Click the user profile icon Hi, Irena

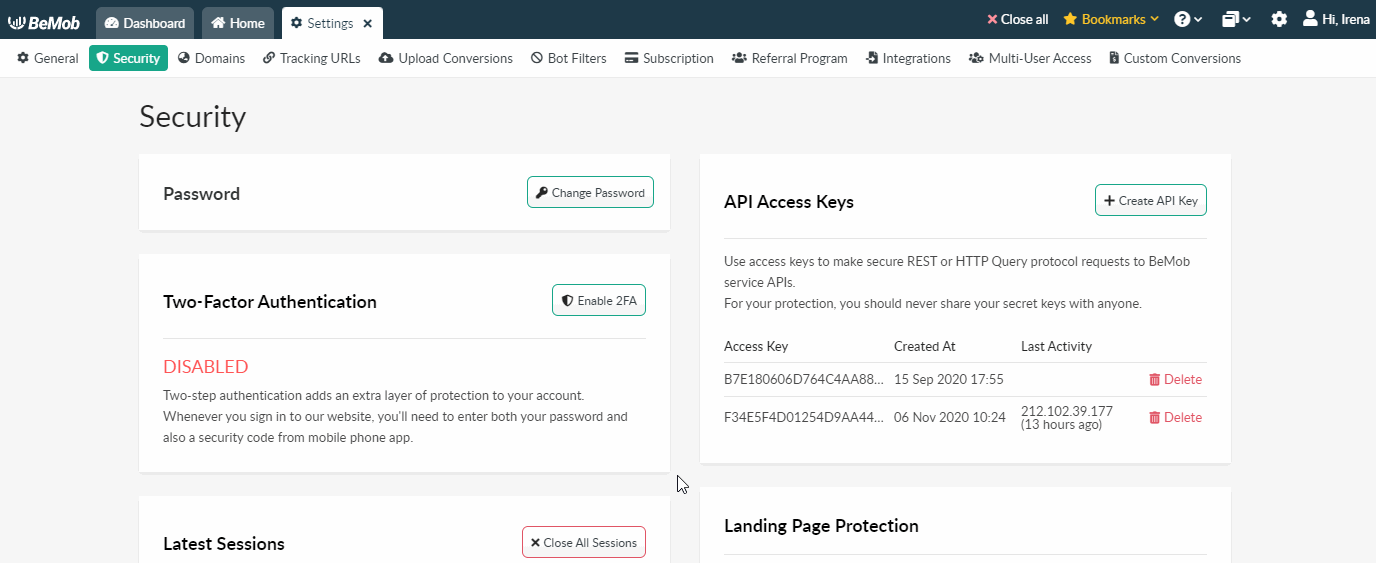[1336, 19]
